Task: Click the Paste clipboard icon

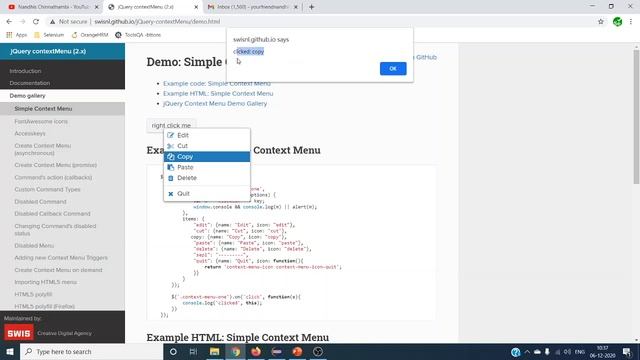Action: pos(171,167)
